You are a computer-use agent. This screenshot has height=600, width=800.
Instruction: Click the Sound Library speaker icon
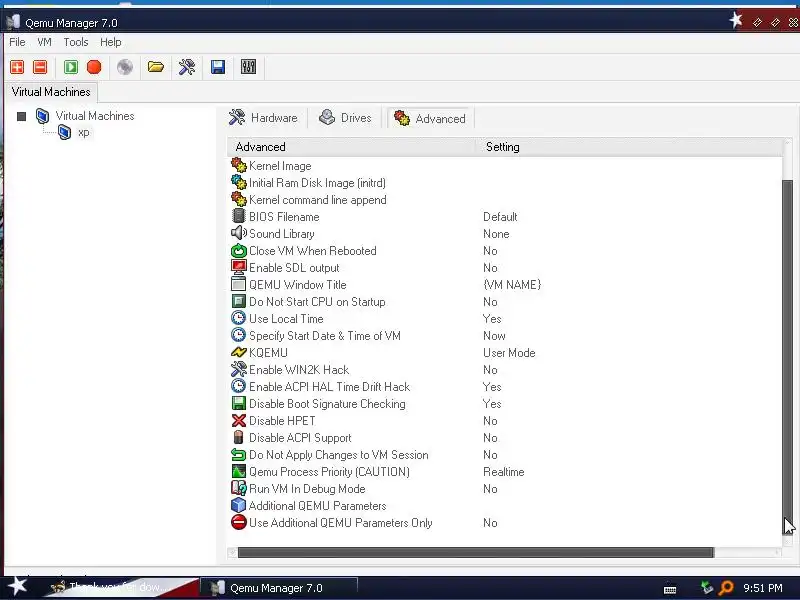coord(238,233)
